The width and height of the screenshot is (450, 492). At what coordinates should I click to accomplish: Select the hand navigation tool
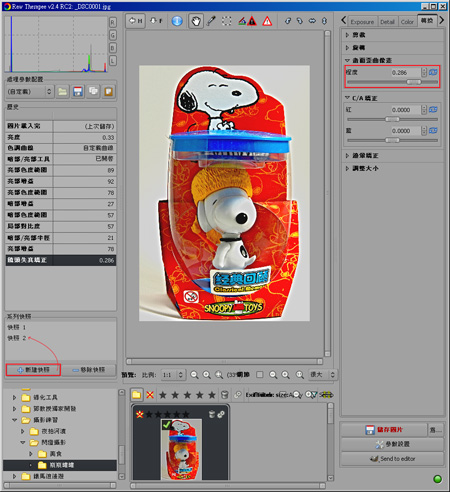tap(195, 21)
